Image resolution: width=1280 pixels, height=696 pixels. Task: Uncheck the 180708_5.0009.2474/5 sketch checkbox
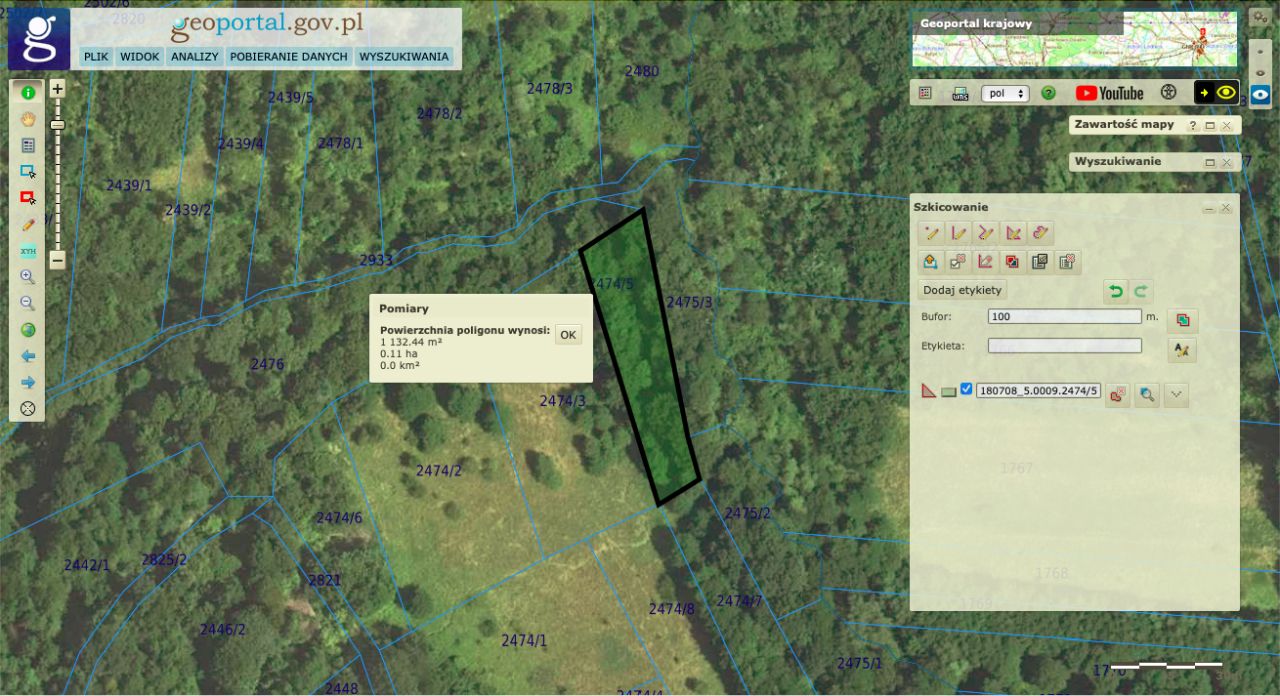966,390
